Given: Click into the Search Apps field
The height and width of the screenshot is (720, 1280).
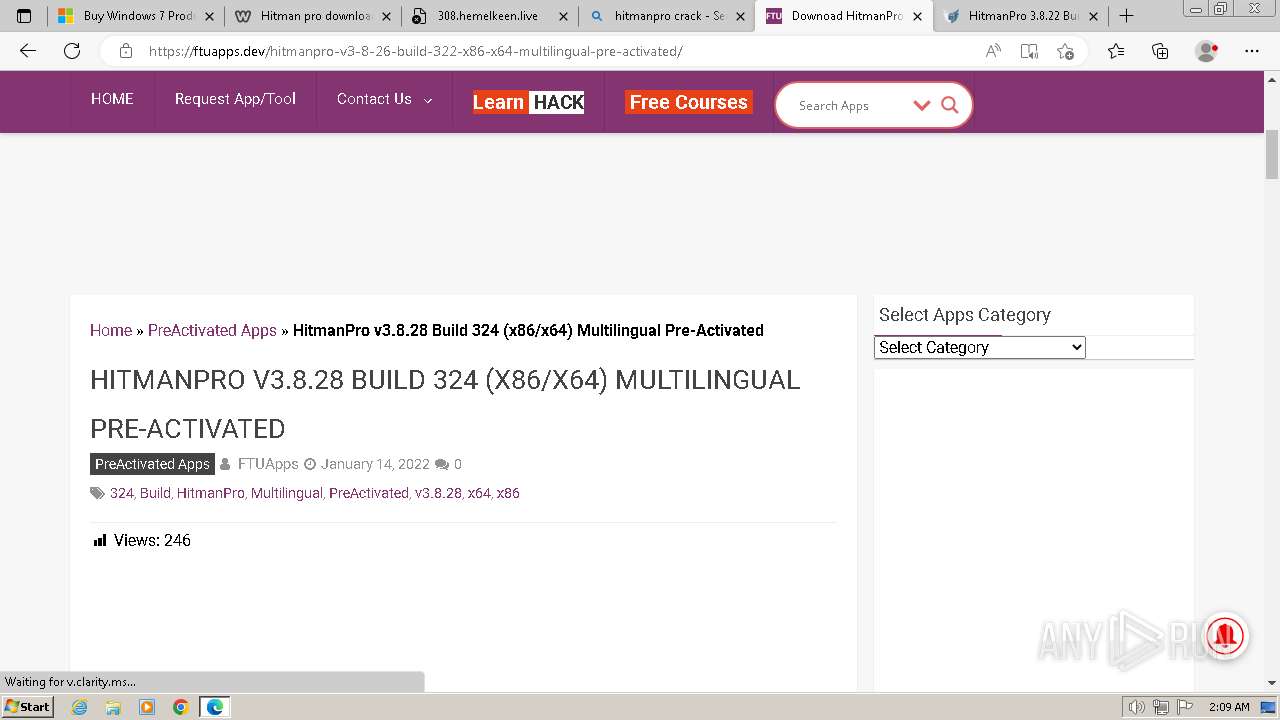Looking at the screenshot, I should [x=850, y=105].
